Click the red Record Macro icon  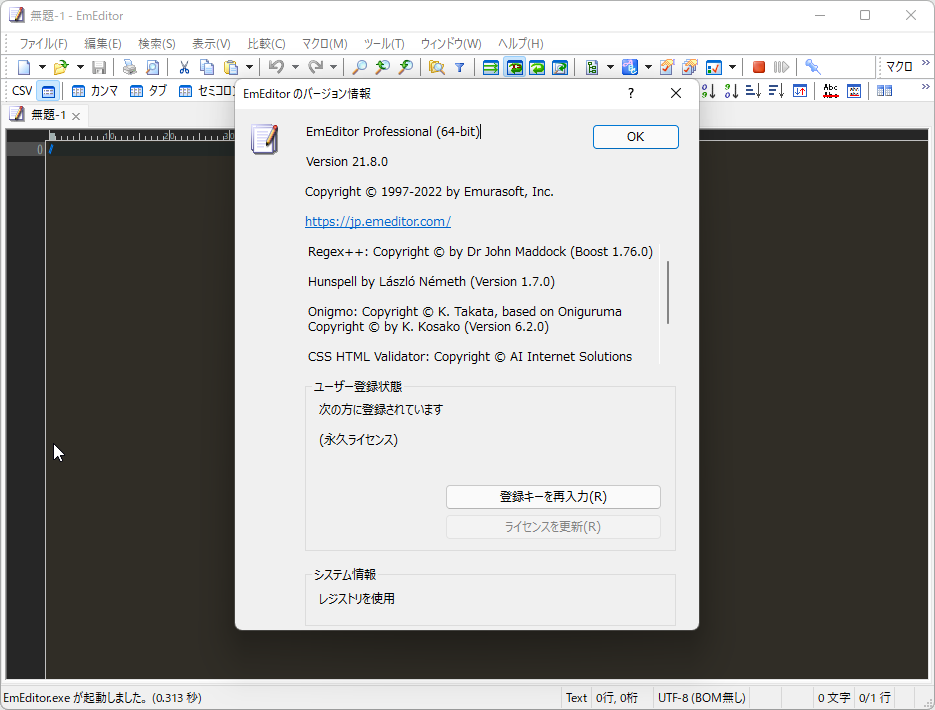coord(758,66)
